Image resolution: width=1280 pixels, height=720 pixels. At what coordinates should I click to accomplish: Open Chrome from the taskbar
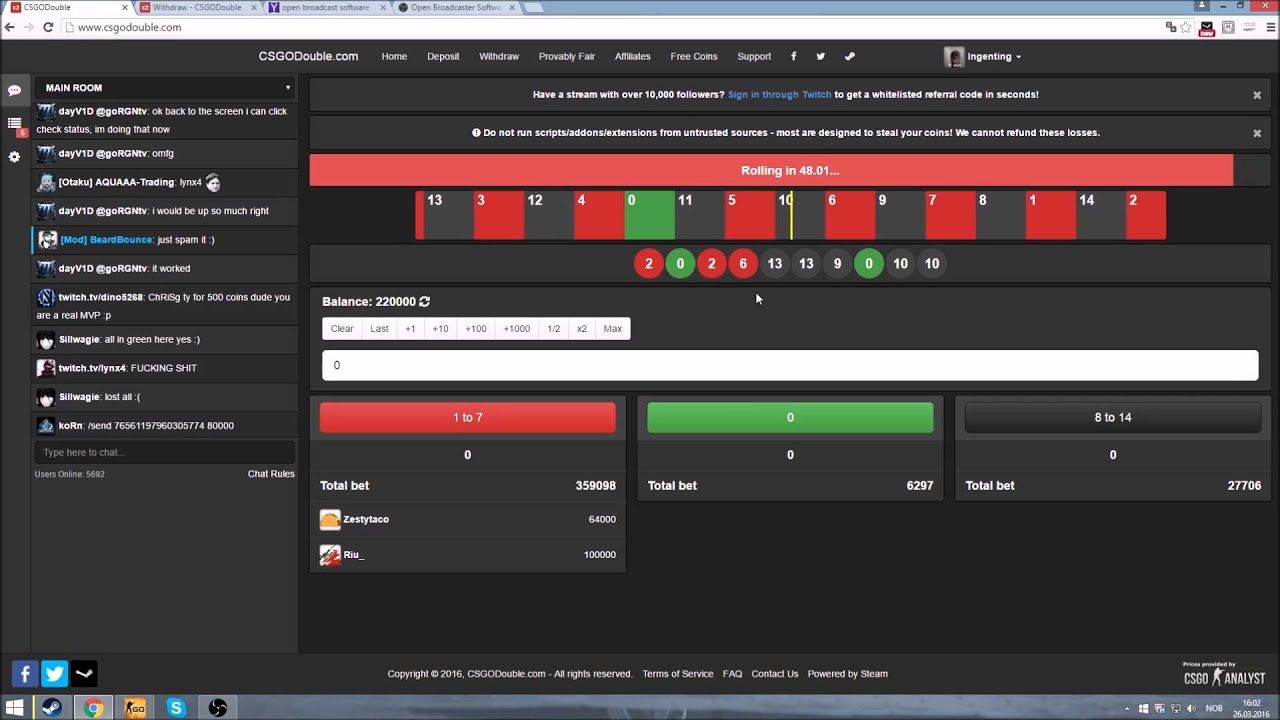(93, 708)
